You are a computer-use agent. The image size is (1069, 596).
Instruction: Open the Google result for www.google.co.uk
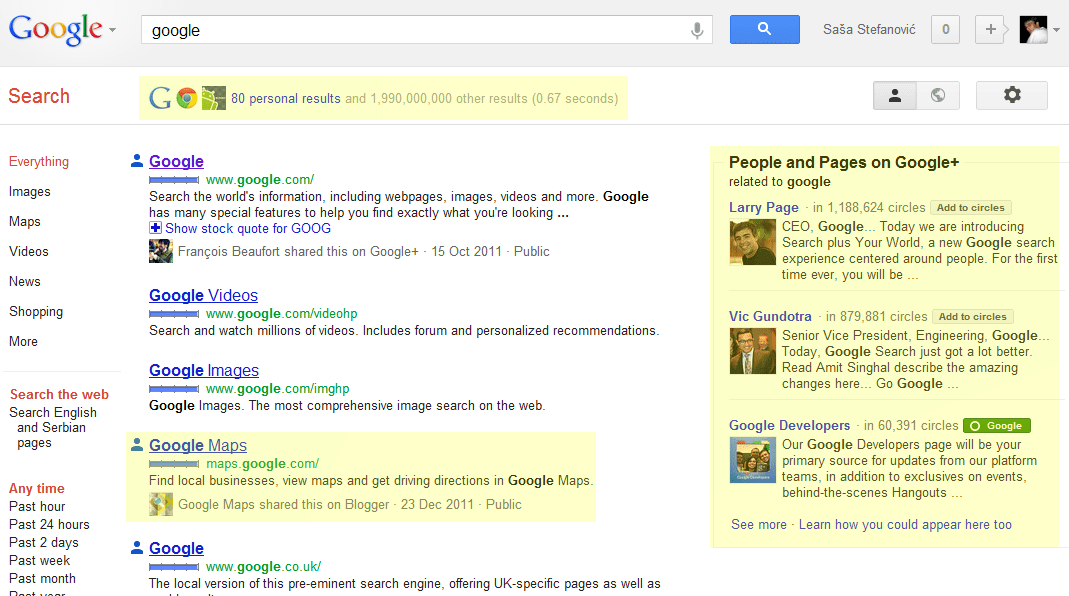(x=177, y=548)
